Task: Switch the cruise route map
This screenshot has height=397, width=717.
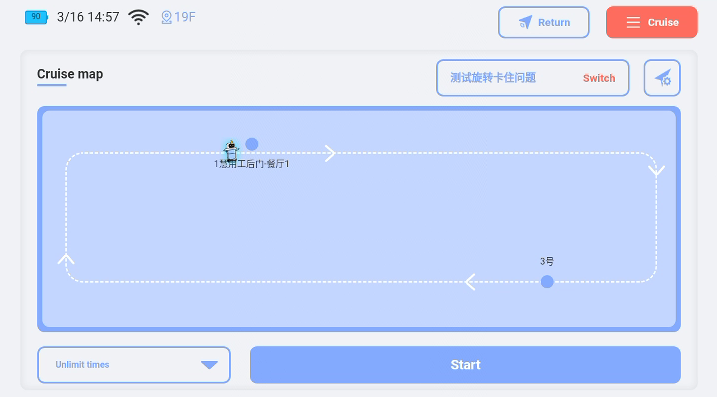Action: point(599,78)
